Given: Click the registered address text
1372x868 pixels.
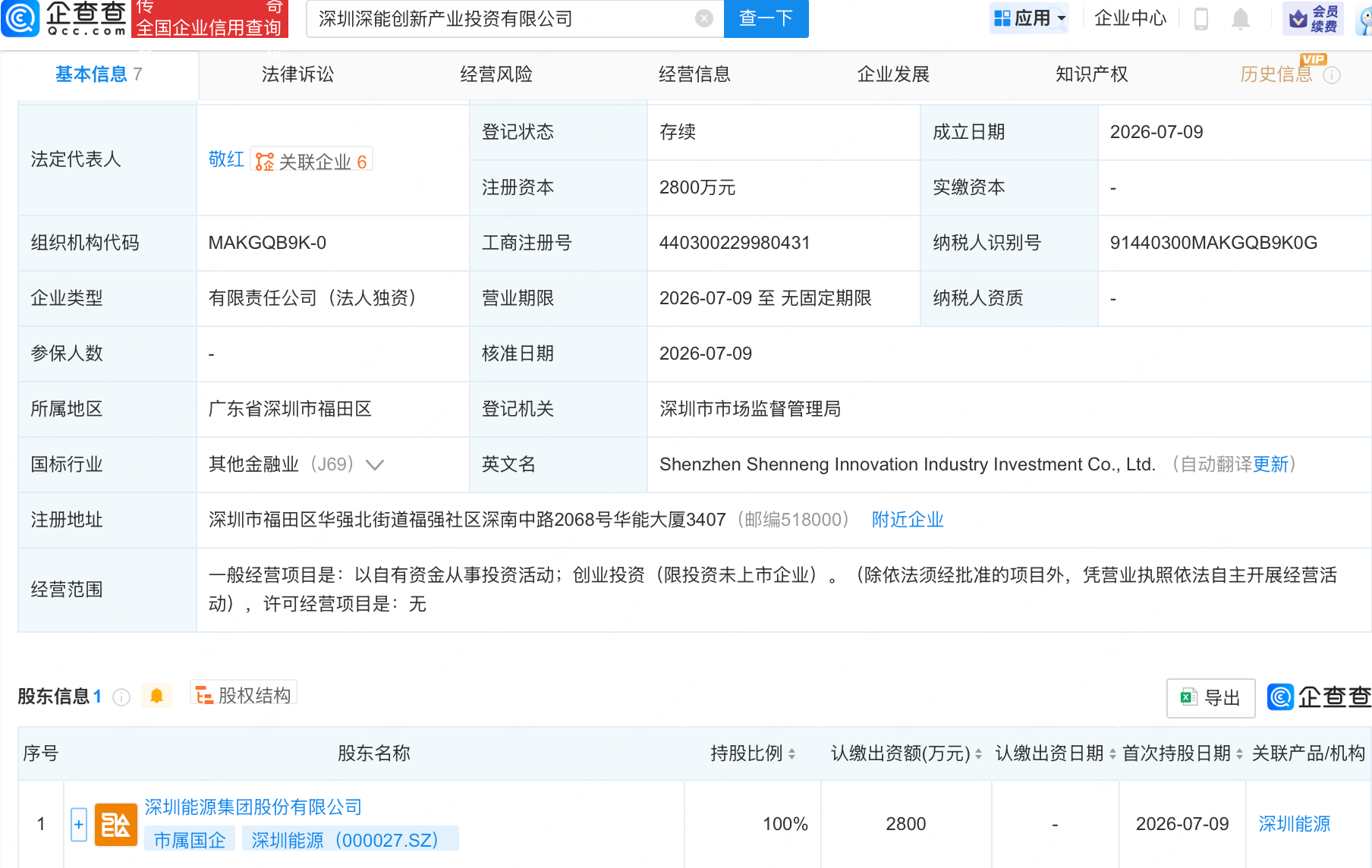Looking at the screenshot, I should (x=467, y=520).
